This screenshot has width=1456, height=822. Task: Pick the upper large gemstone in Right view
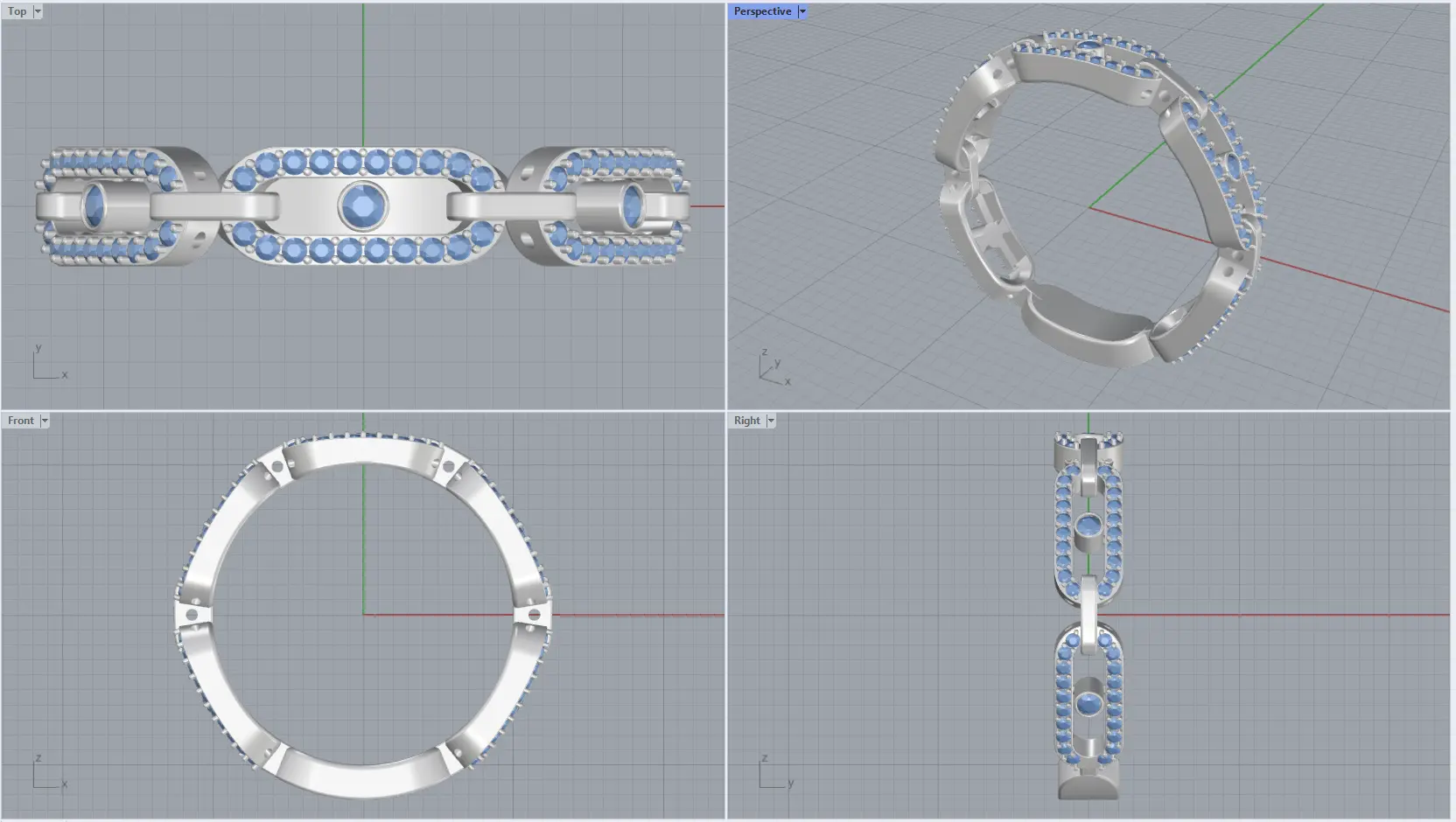(x=1088, y=526)
